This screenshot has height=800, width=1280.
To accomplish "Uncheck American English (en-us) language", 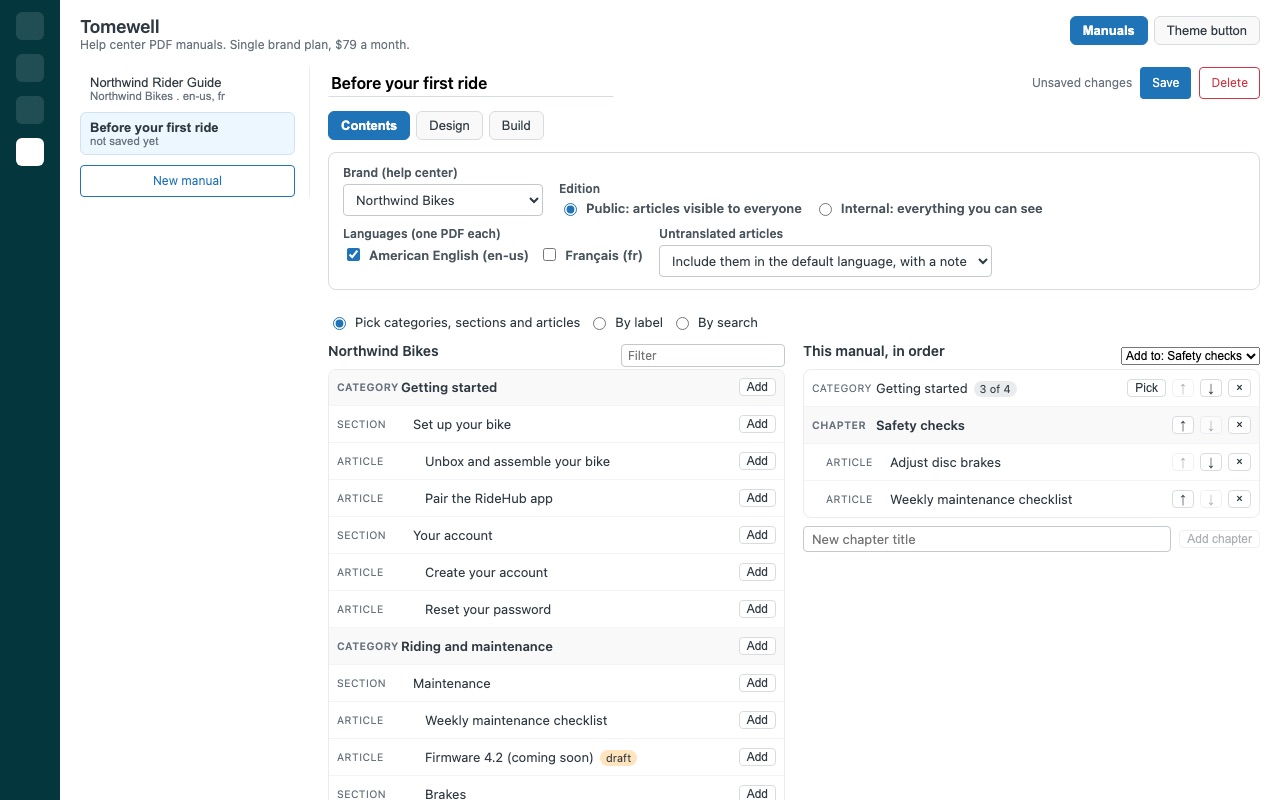I will [x=353, y=255].
